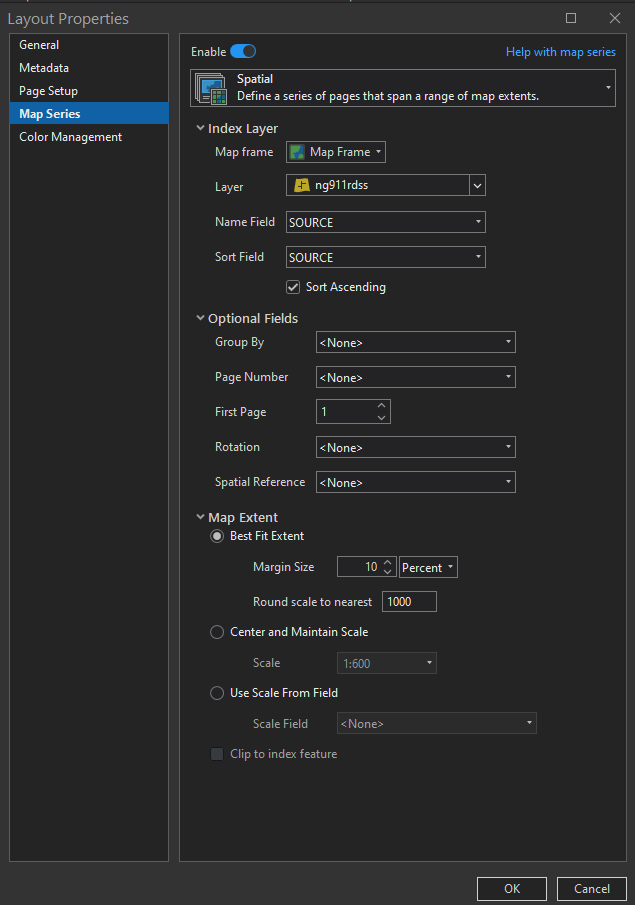
Task: Click the OK button
Action: (x=511, y=888)
